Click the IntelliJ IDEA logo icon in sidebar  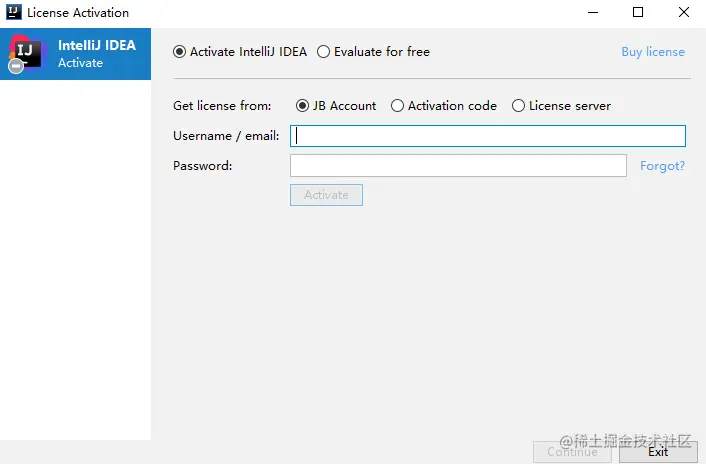click(x=26, y=54)
